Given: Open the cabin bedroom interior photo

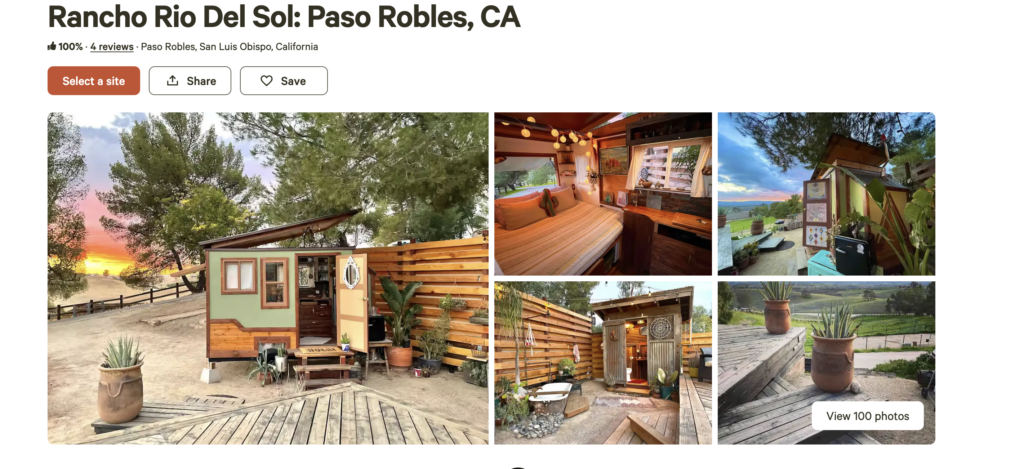Looking at the screenshot, I should [603, 194].
